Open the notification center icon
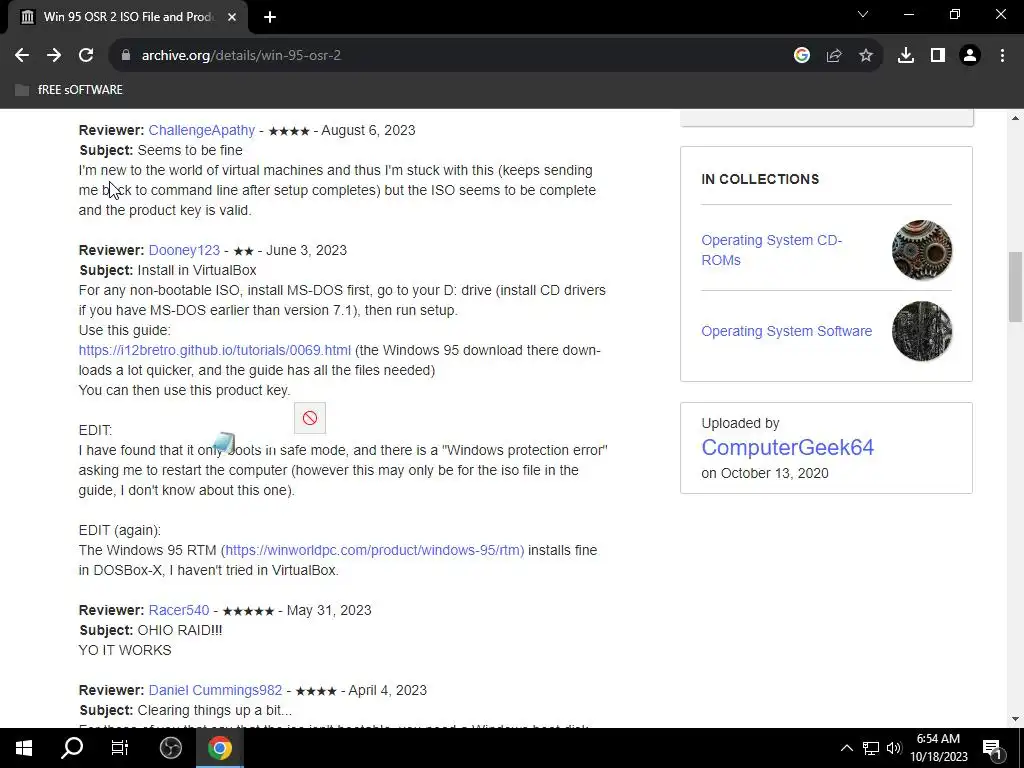This screenshot has width=1024, height=768. click(992, 748)
